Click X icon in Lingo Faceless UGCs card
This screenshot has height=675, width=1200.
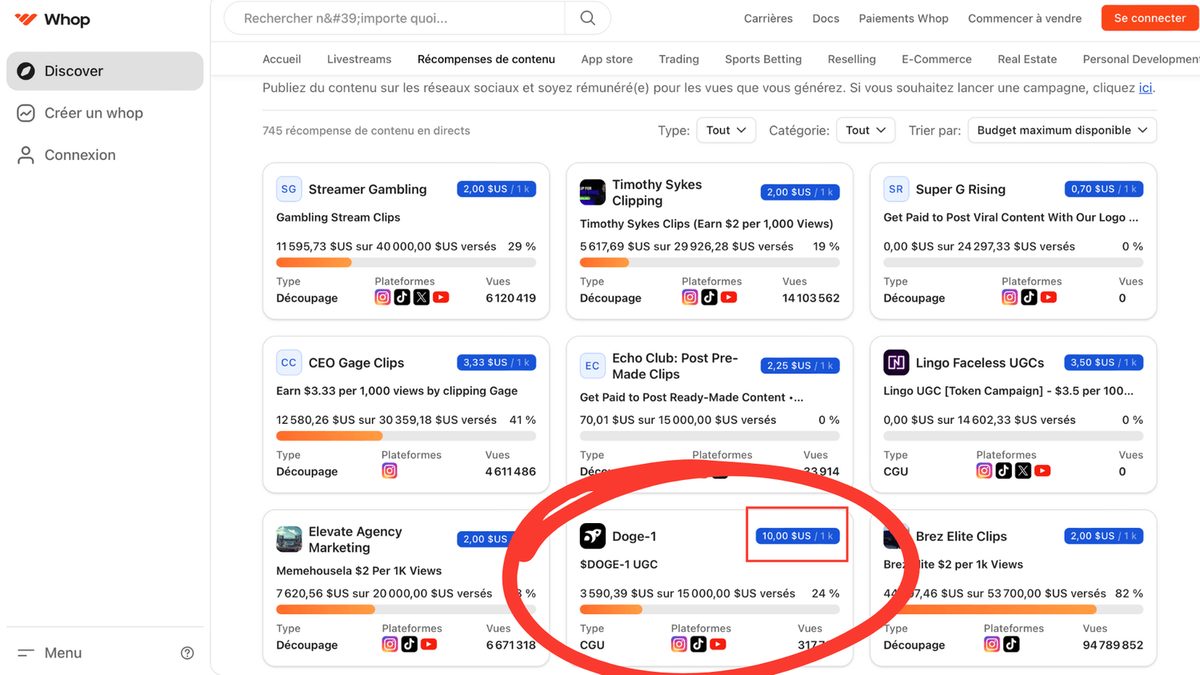[x=1023, y=471]
